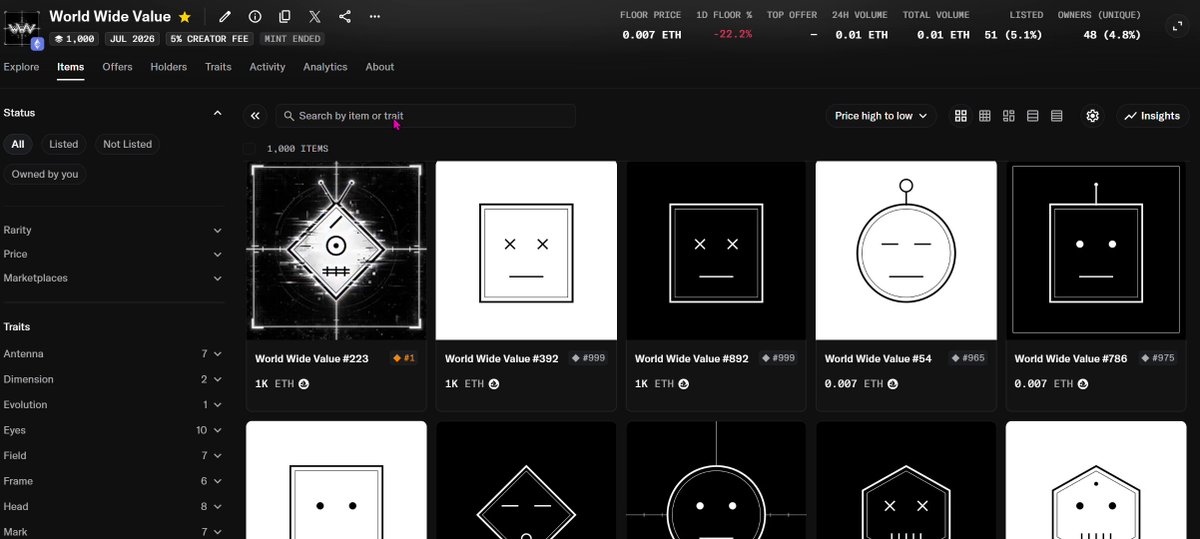Viewport: 1200px width, 539px height.
Task: Click the search magnifier icon
Action: point(289,116)
